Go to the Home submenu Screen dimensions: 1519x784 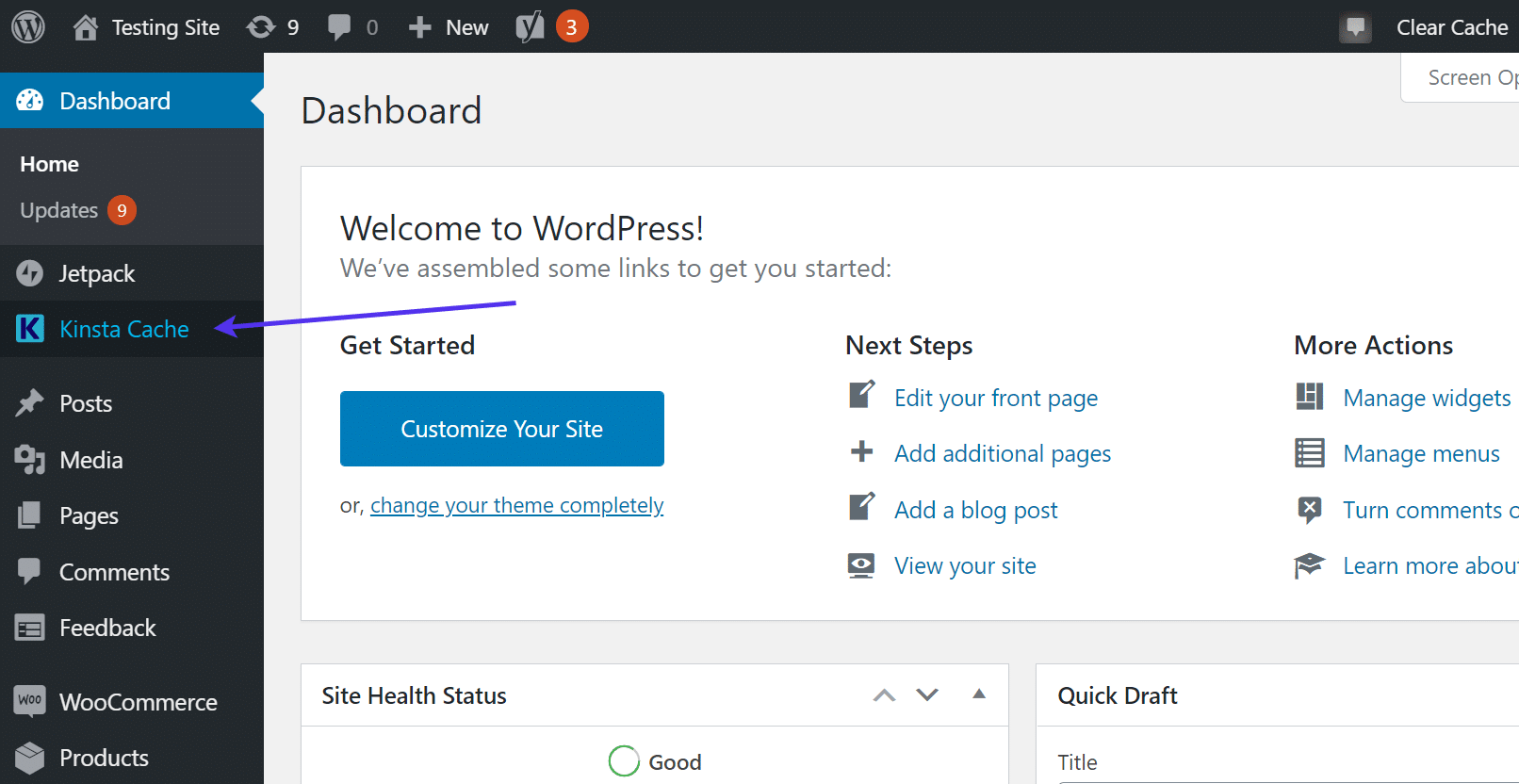pyautogui.click(x=49, y=164)
